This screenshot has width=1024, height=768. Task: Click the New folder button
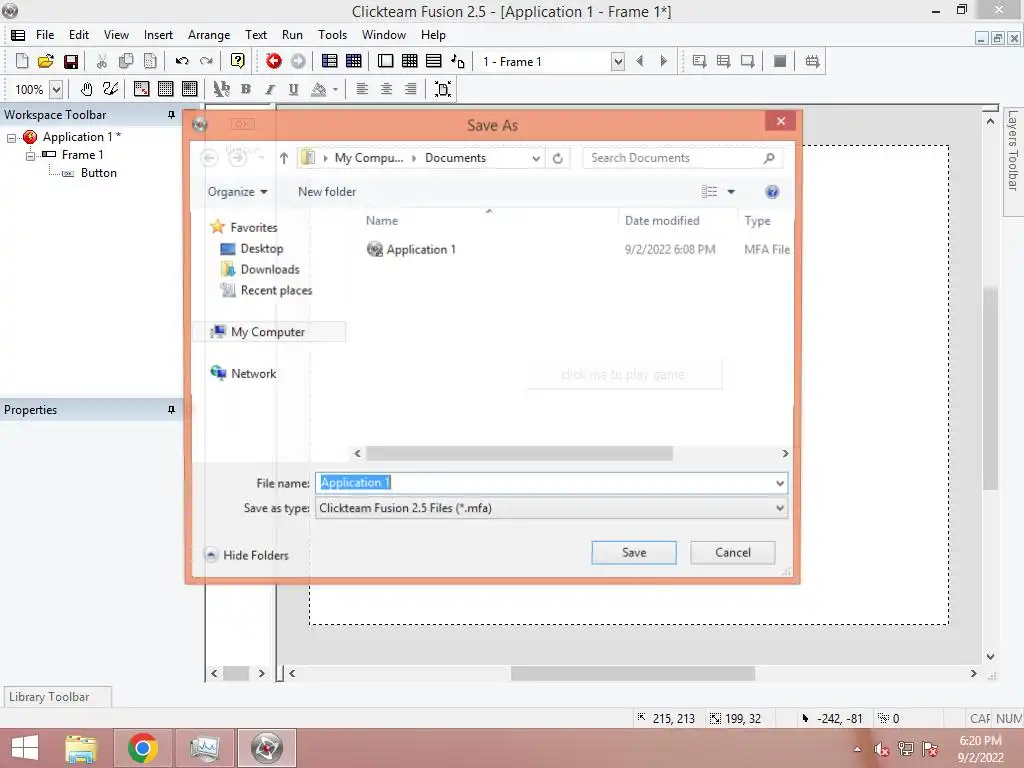click(327, 192)
